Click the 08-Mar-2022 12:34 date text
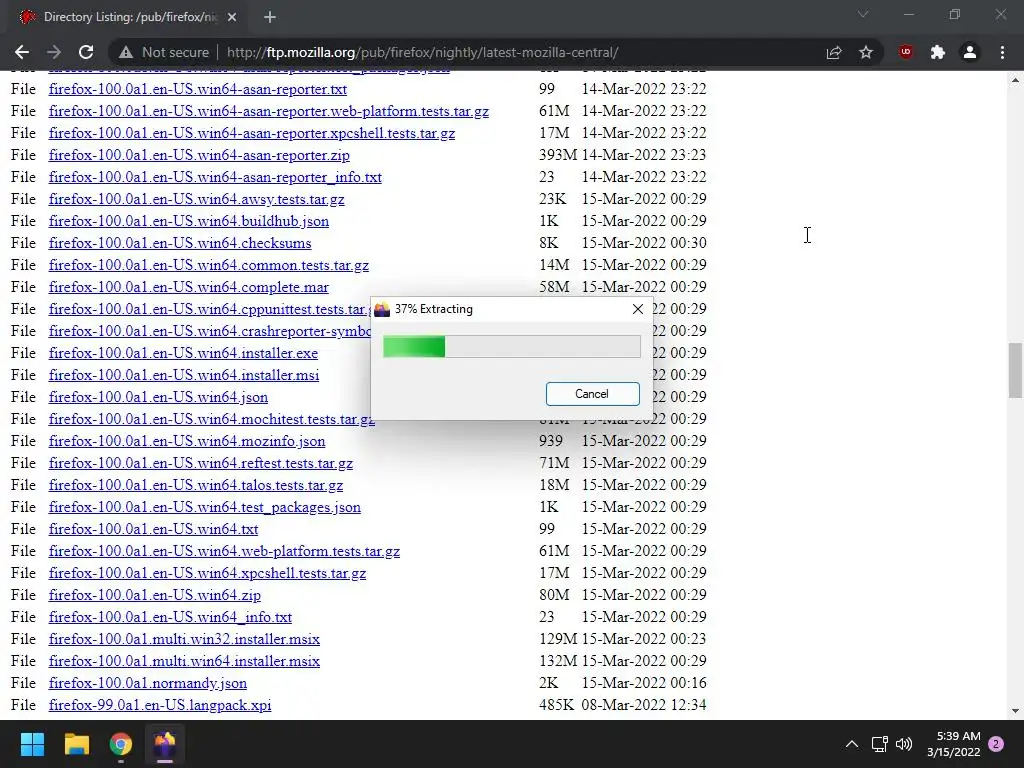The height and width of the screenshot is (768, 1024). coord(644,705)
